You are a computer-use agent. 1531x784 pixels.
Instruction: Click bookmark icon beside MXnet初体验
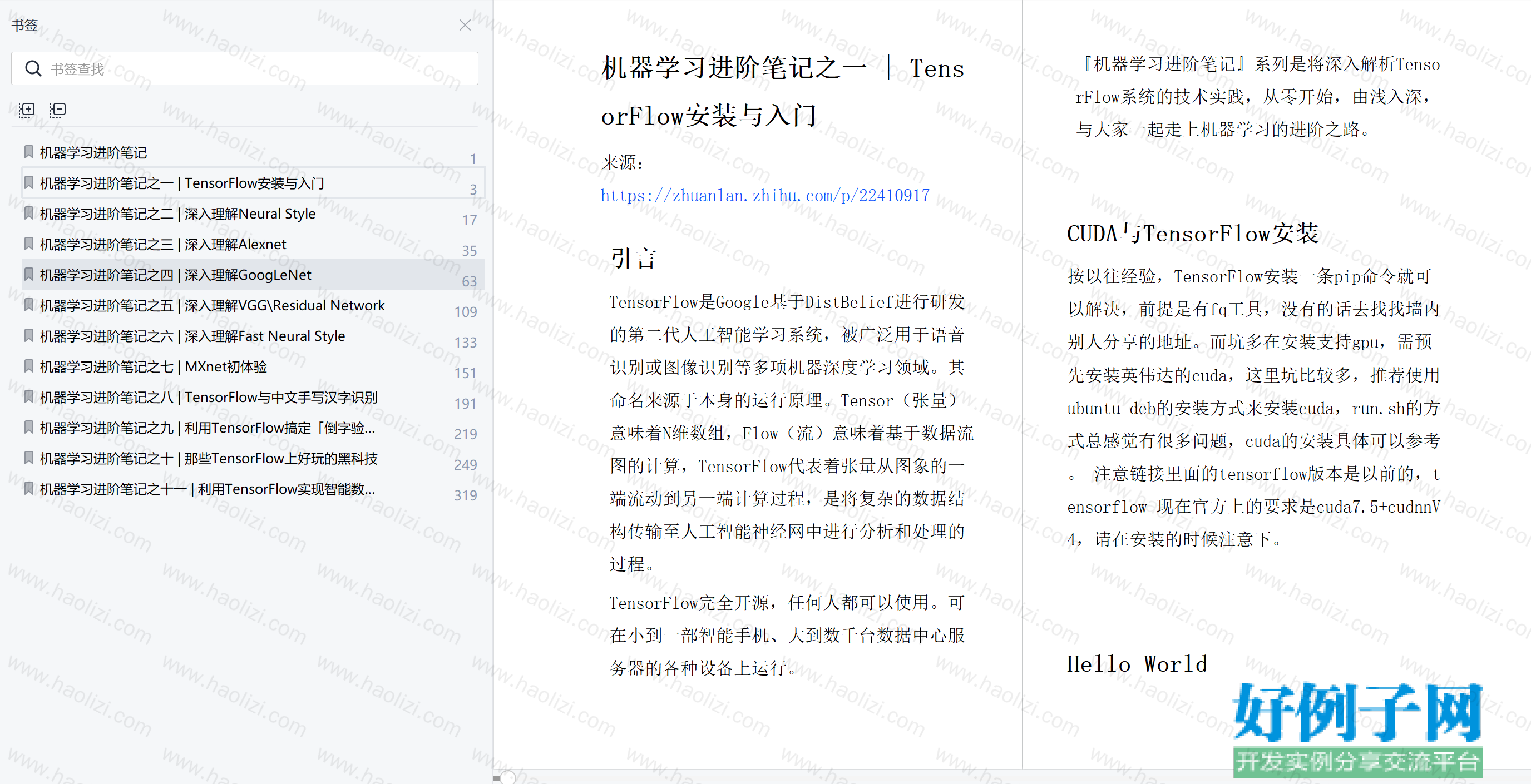(x=28, y=366)
